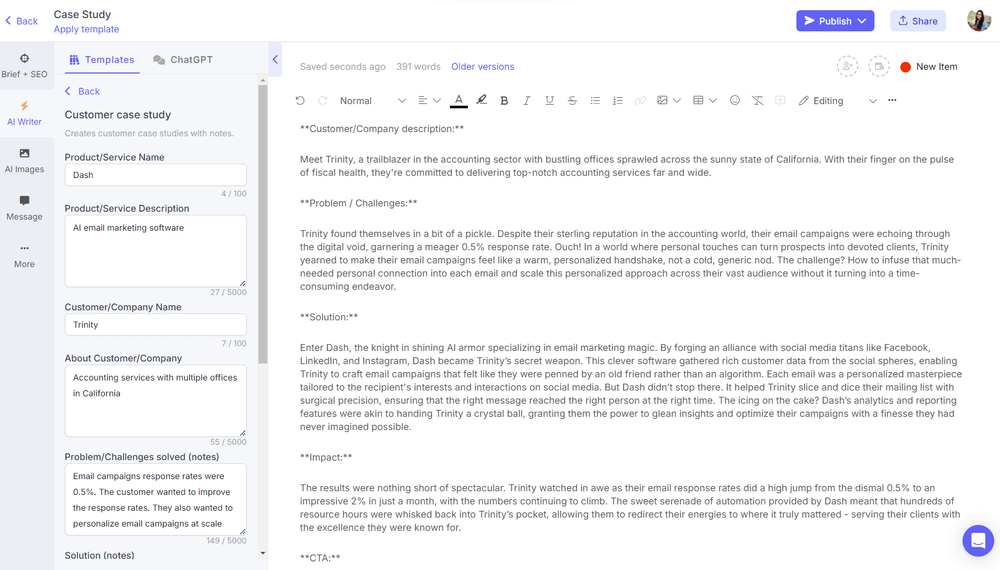Click the Customer/Company Name input field
This screenshot has height=570, width=1000.
pos(156,325)
